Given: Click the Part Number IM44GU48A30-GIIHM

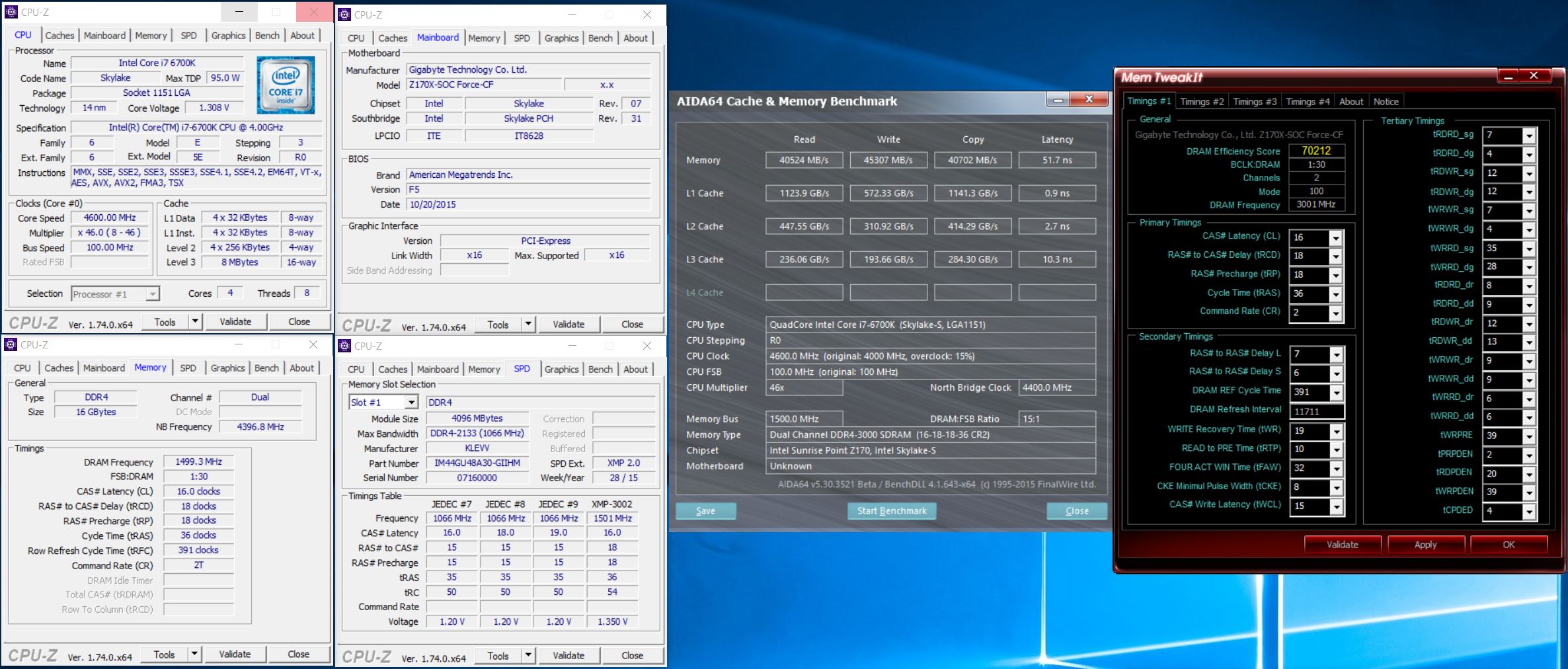Looking at the screenshot, I should (x=477, y=463).
